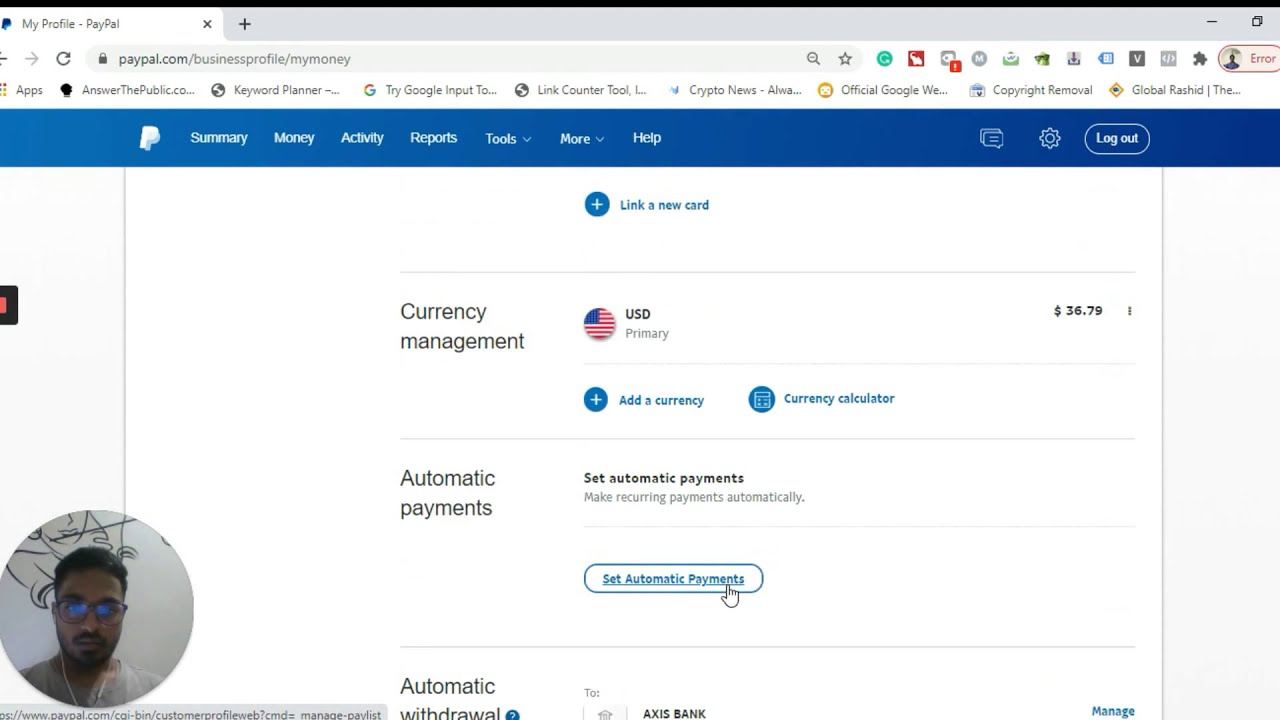Open the Help menu item
This screenshot has height=720, width=1280.
647,138
